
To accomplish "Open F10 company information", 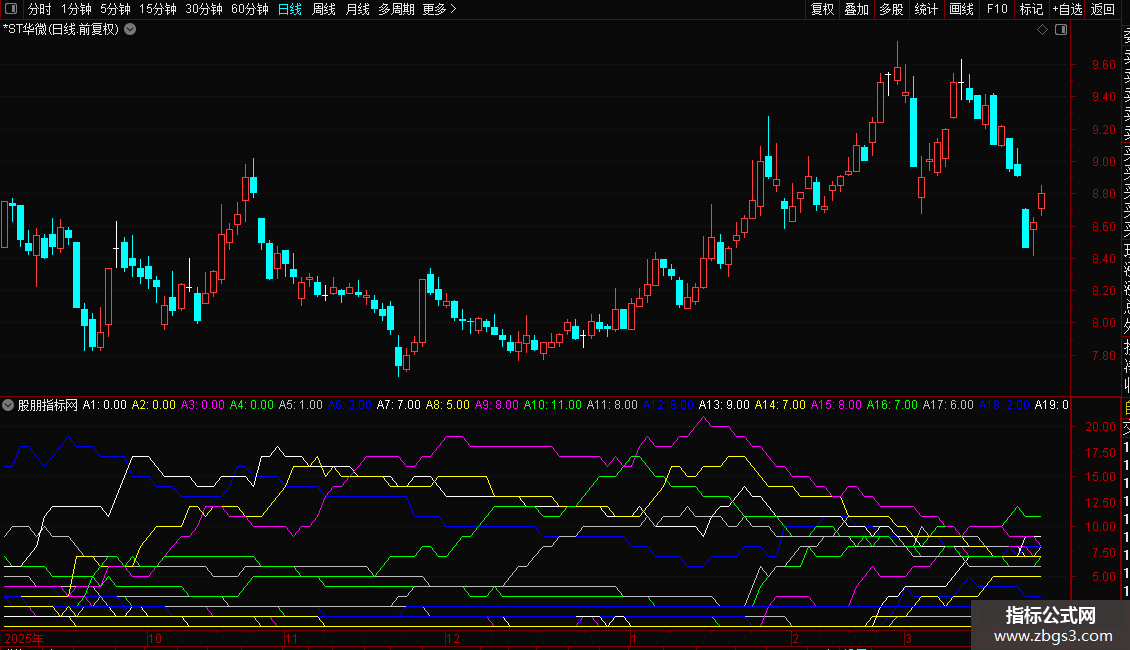I will click(997, 10).
